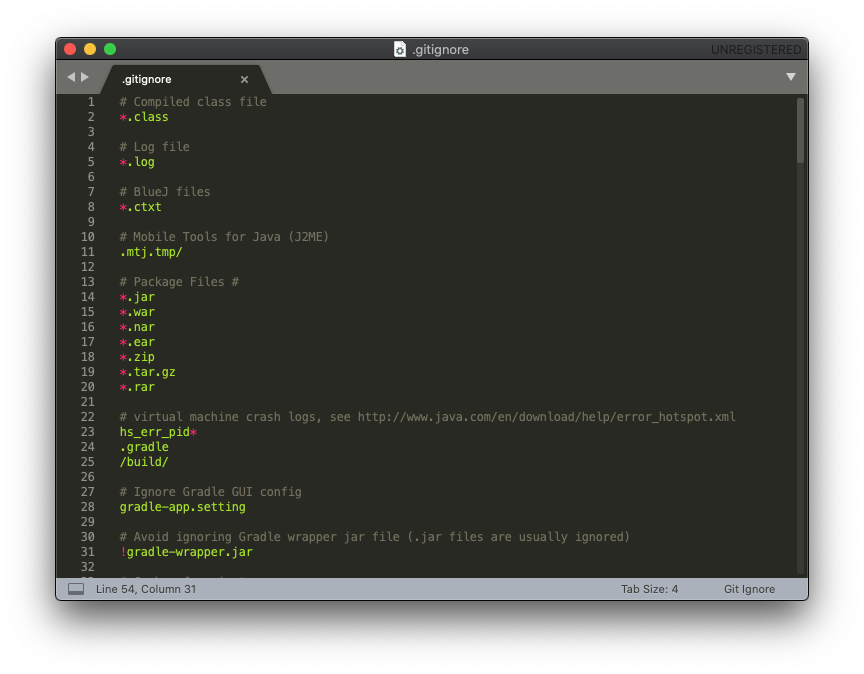Image resolution: width=864 pixels, height=674 pixels.
Task: Click the *.ctxt entry
Action: (141, 207)
